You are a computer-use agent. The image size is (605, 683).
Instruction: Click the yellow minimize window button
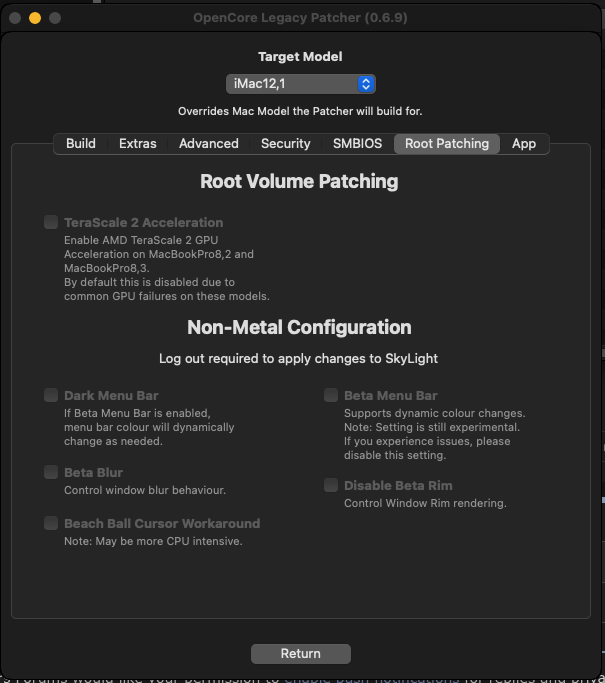coord(35,18)
